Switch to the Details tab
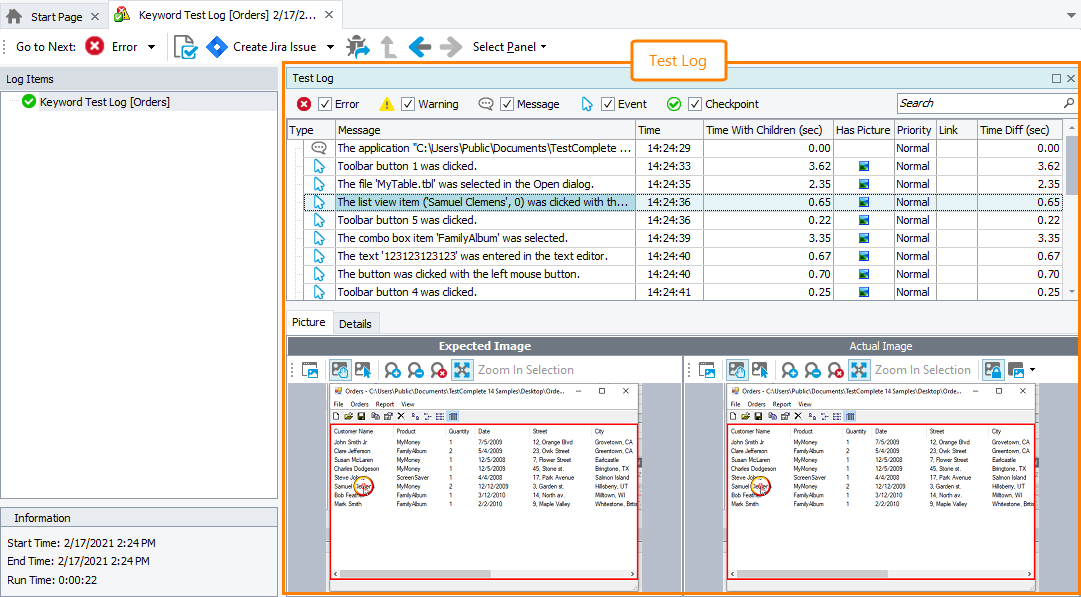Image resolution: width=1081 pixels, height=597 pixels. (355, 323)
